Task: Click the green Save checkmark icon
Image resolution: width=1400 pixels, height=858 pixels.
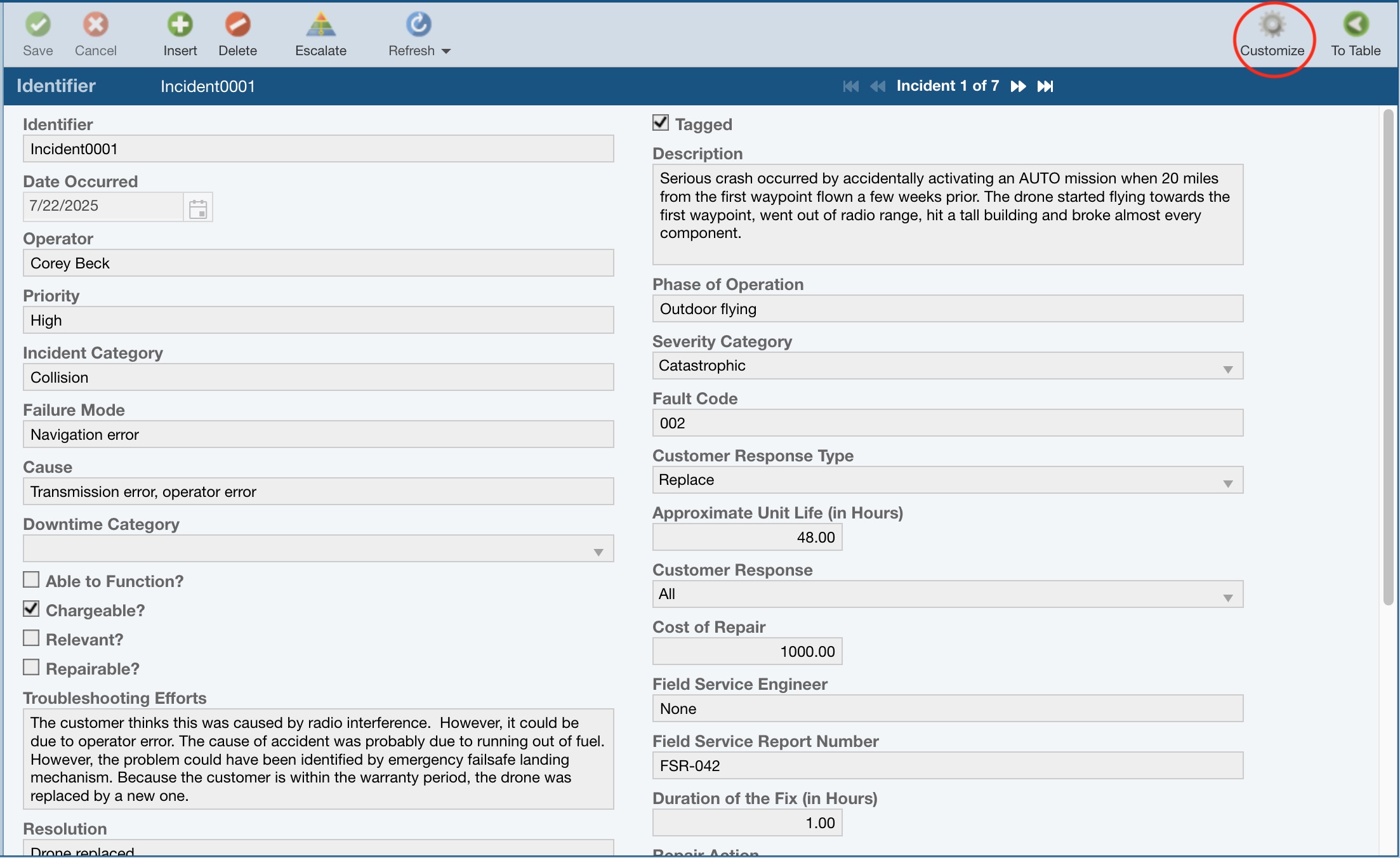Action: click(x=38, y=25)
